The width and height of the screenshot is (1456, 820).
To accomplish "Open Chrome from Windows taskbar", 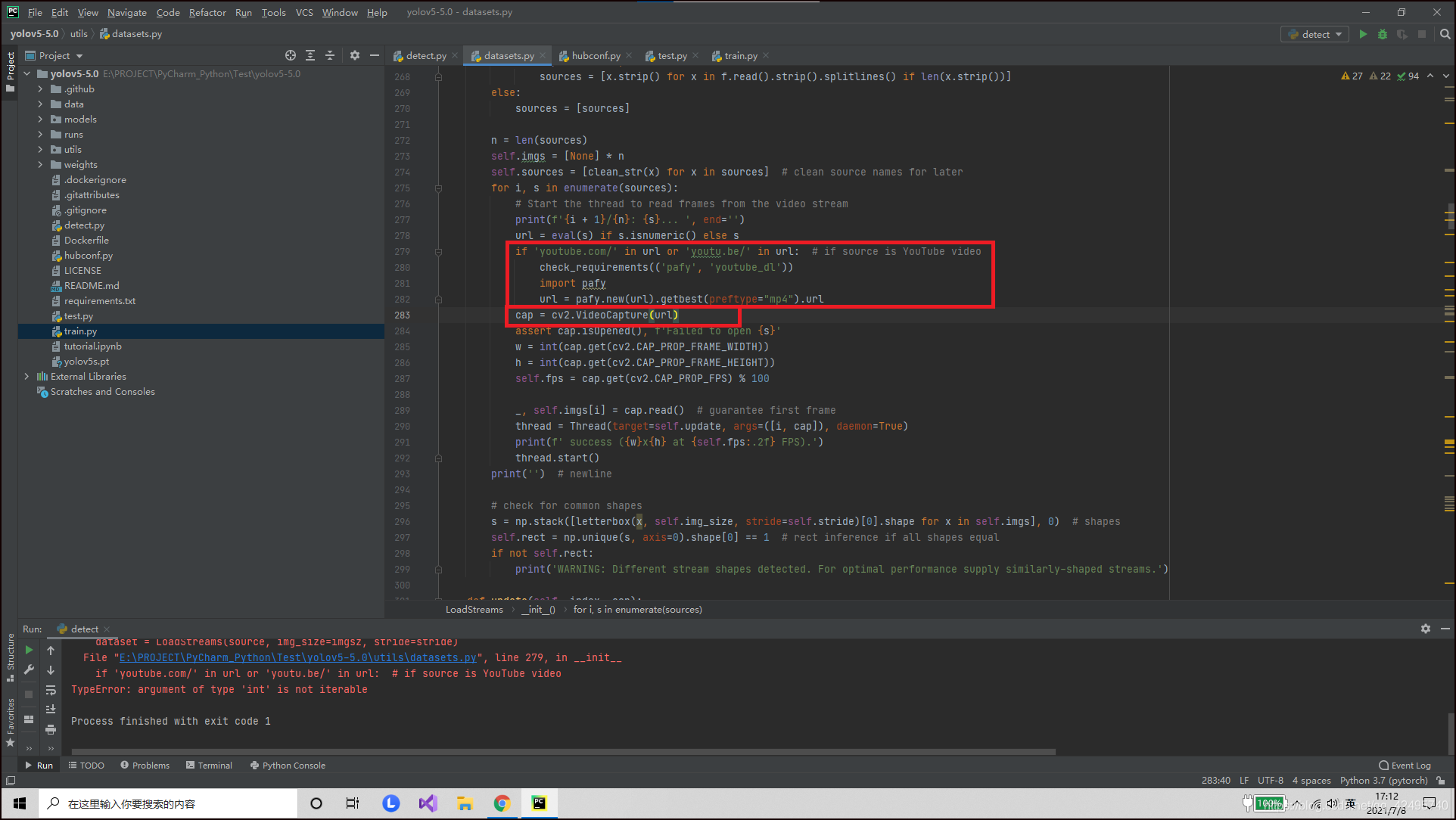I will [x=502, y=803].
